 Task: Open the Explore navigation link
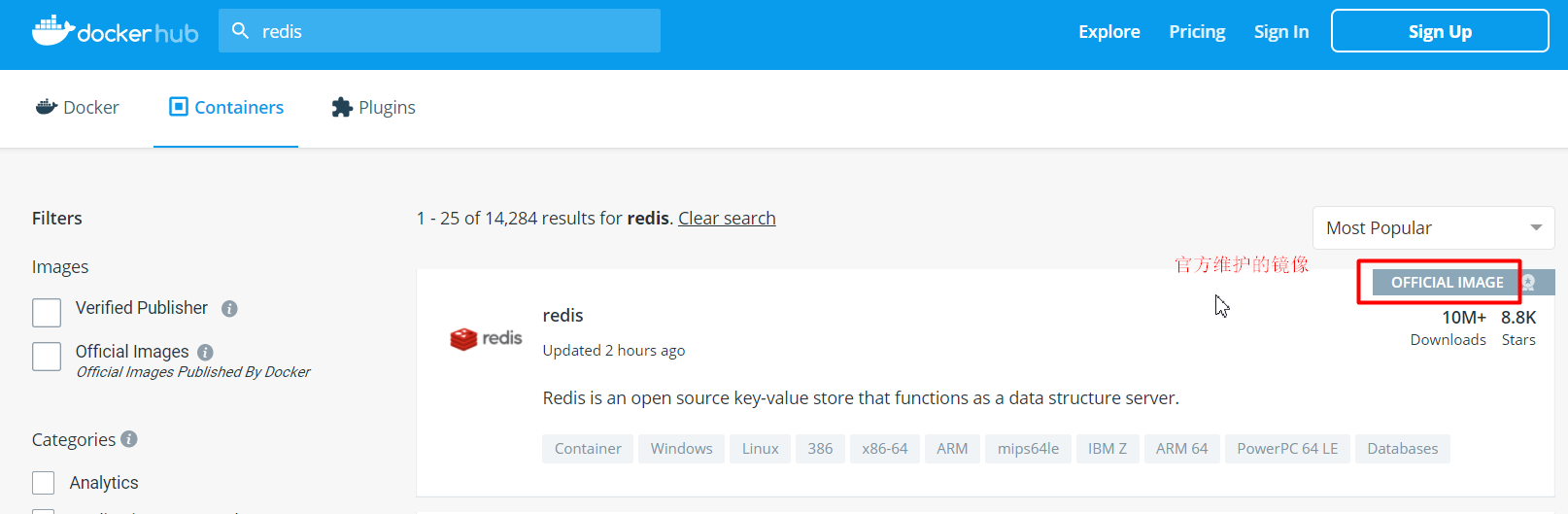click(1108, 31)
